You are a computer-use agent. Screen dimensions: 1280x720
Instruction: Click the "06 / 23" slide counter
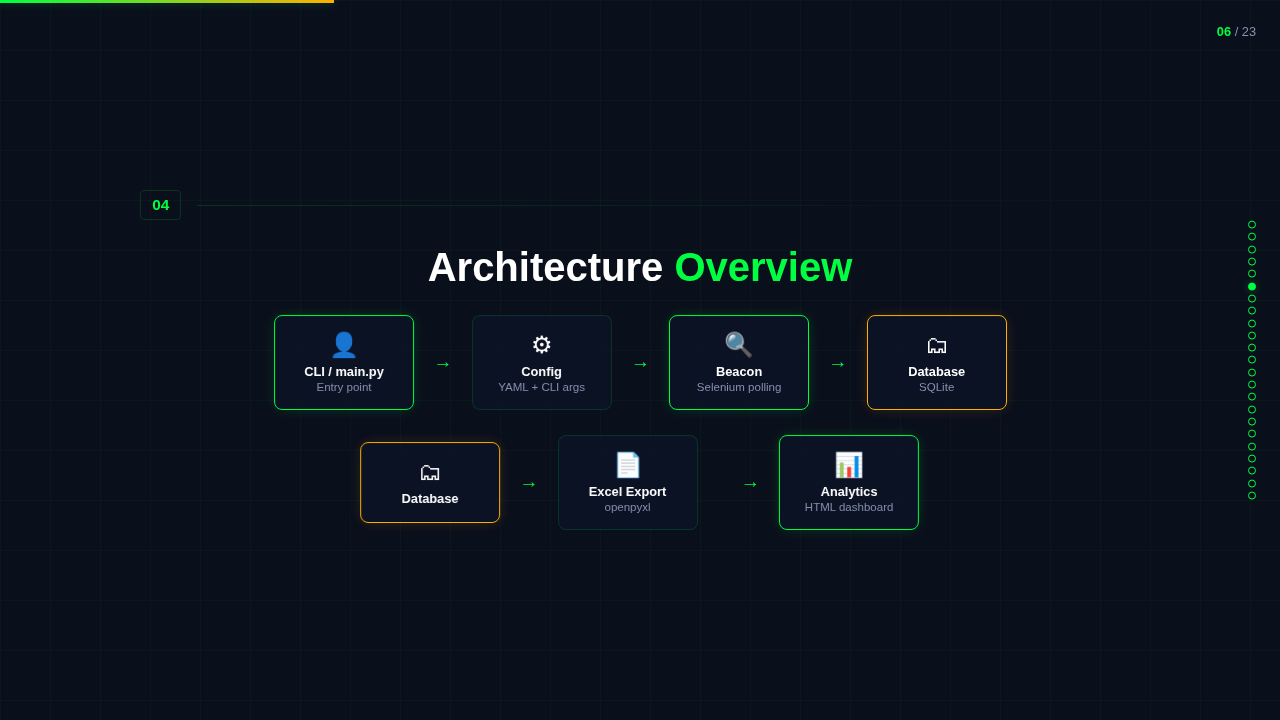point(1236,31)
